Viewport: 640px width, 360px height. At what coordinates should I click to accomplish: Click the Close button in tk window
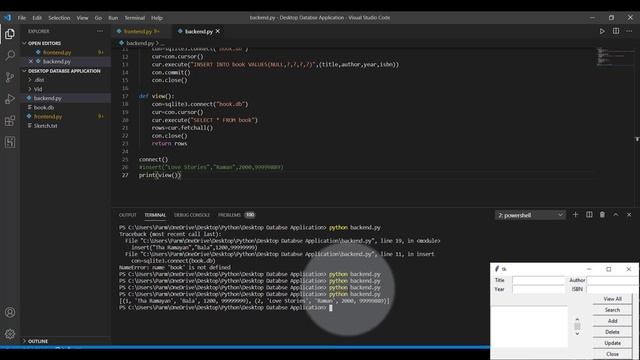pos(612,354)
